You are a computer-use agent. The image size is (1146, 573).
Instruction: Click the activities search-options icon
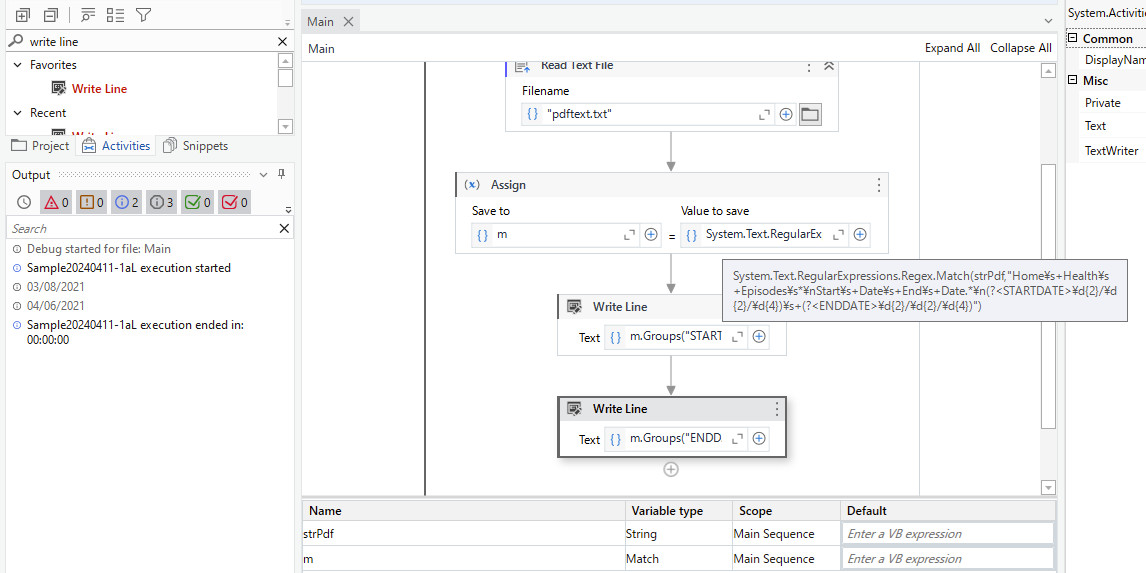(88, 15)
